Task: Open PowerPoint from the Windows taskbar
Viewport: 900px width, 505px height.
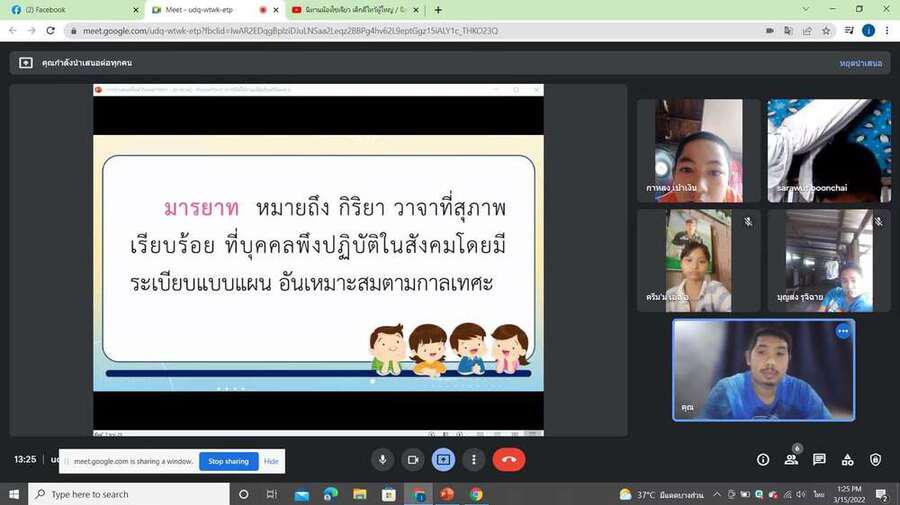Action: (x=447, y=494)
